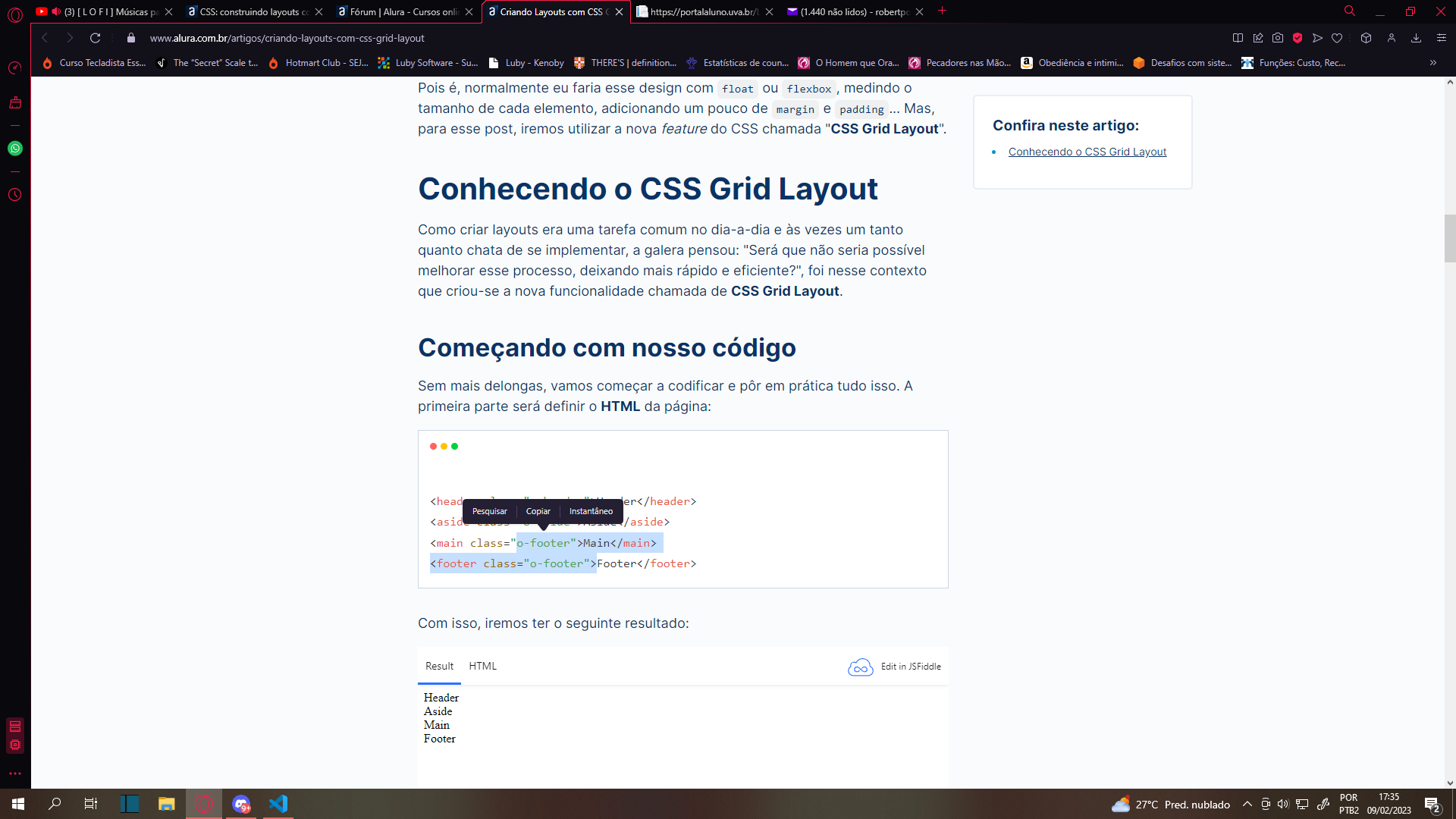The image size is (1456, 819).
Task: Open Hotmart Club - SEJ... bookmark
Action: coord(318,63)
